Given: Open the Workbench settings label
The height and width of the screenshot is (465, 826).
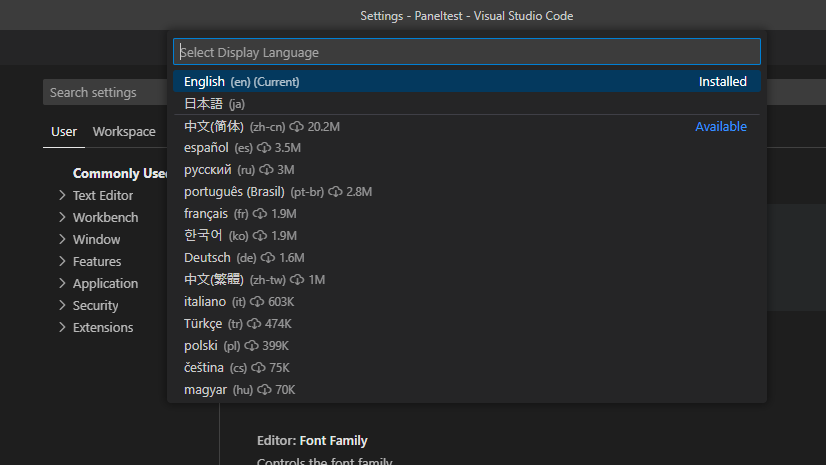Looking at the screenshot, I should click(105, 217).
